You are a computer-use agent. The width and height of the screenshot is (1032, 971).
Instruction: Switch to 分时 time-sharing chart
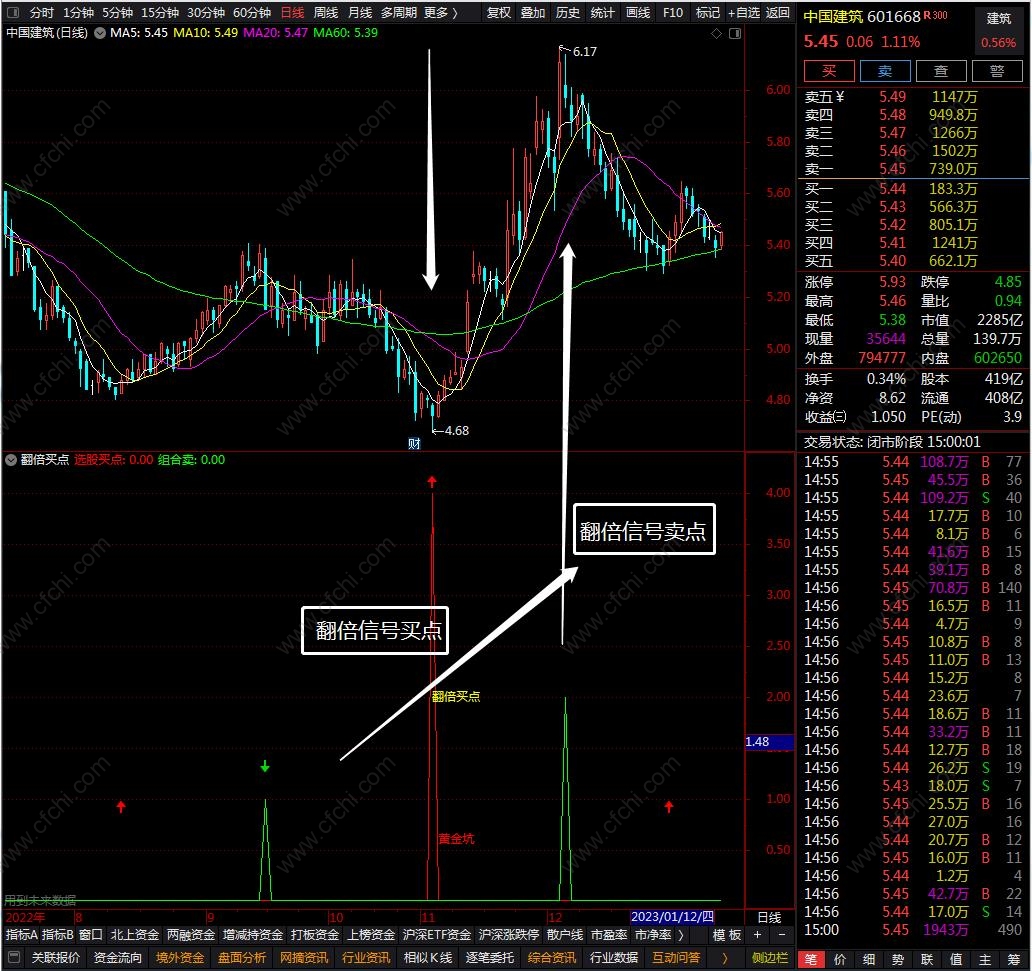tap(42, 13)
